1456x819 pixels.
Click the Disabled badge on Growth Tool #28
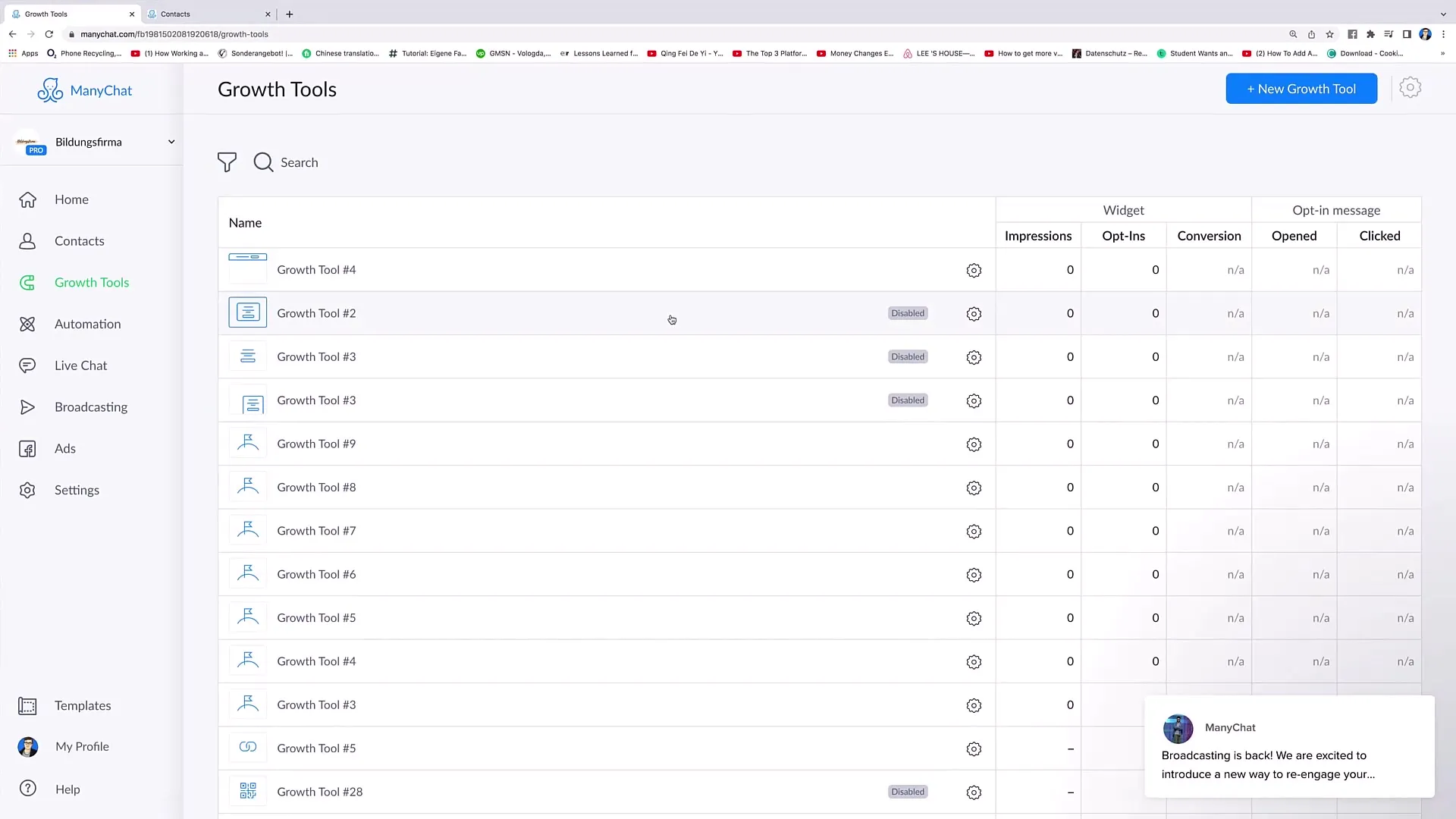(908, 792)
